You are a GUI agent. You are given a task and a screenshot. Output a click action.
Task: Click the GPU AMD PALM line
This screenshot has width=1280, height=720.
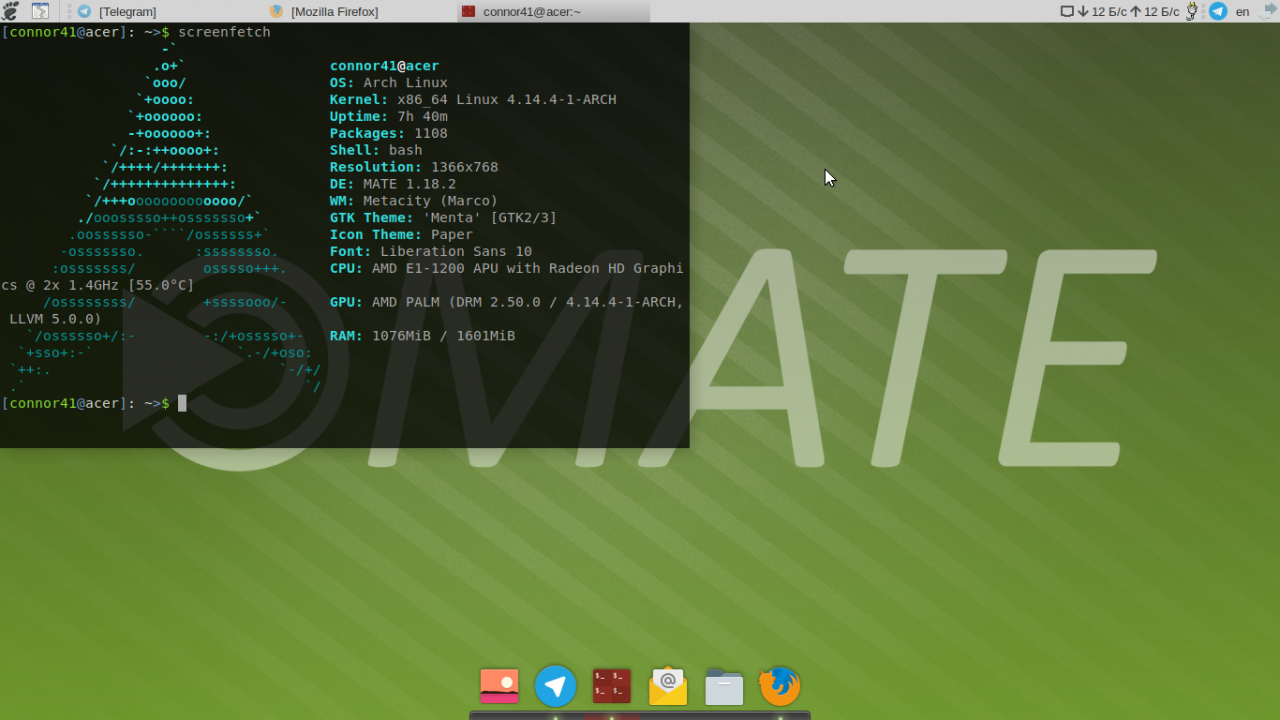(507, 302)
